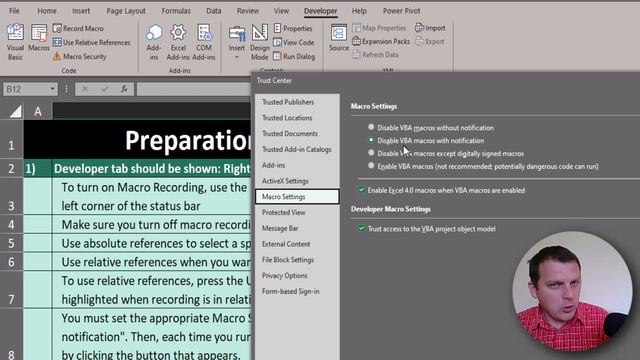Select Trusted Locations in Trust Center
Image resolution: width=640 pixels, height=360 pixels.
tap(297, 118)
